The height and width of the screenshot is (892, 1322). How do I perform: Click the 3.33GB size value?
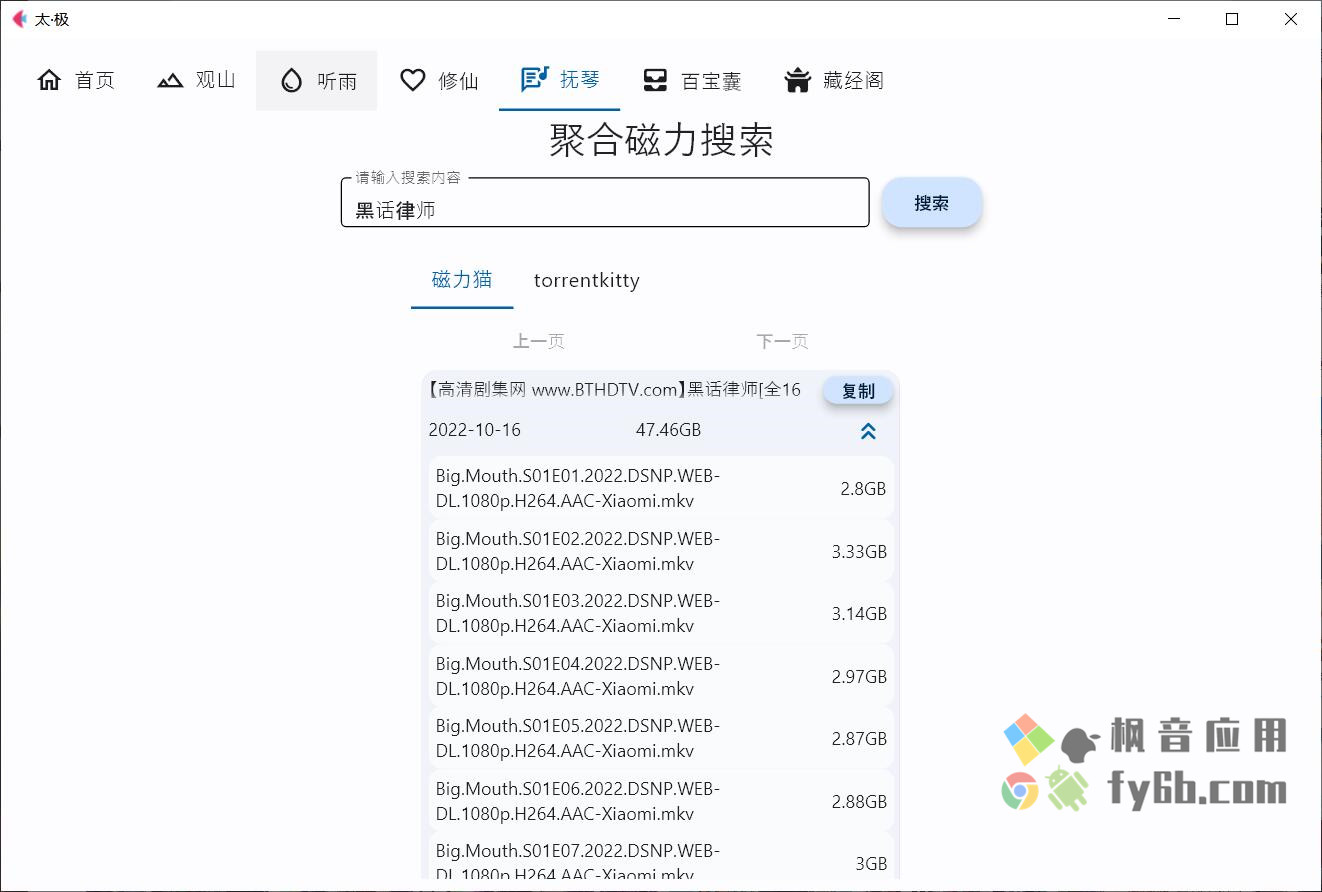(x=859, y=552)
